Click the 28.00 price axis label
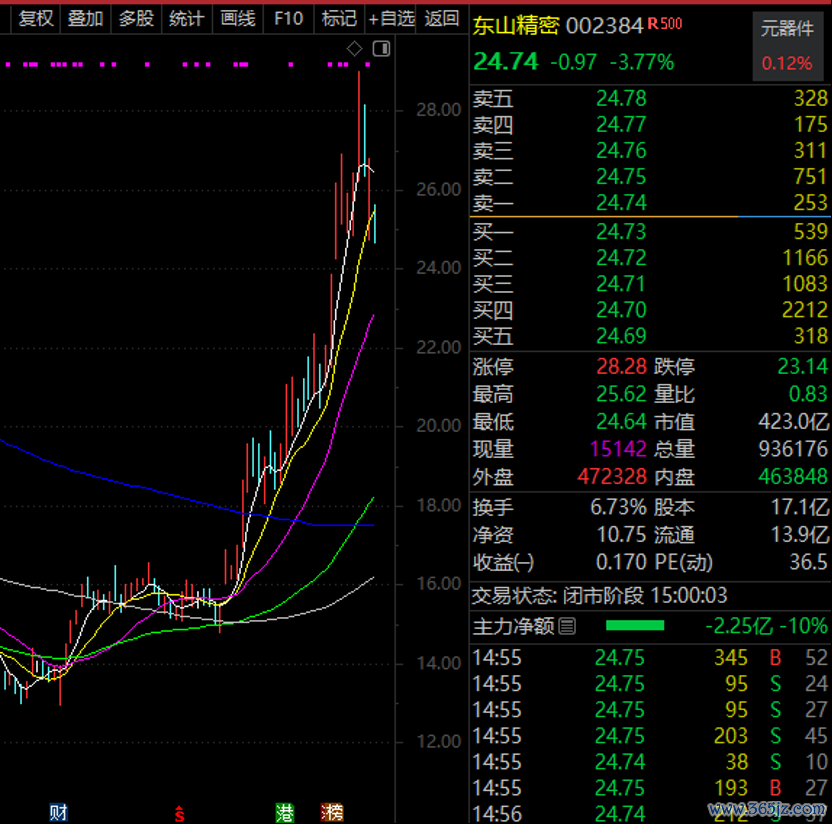Viewport: 832px width, 824px height. [x=438, y=110]
